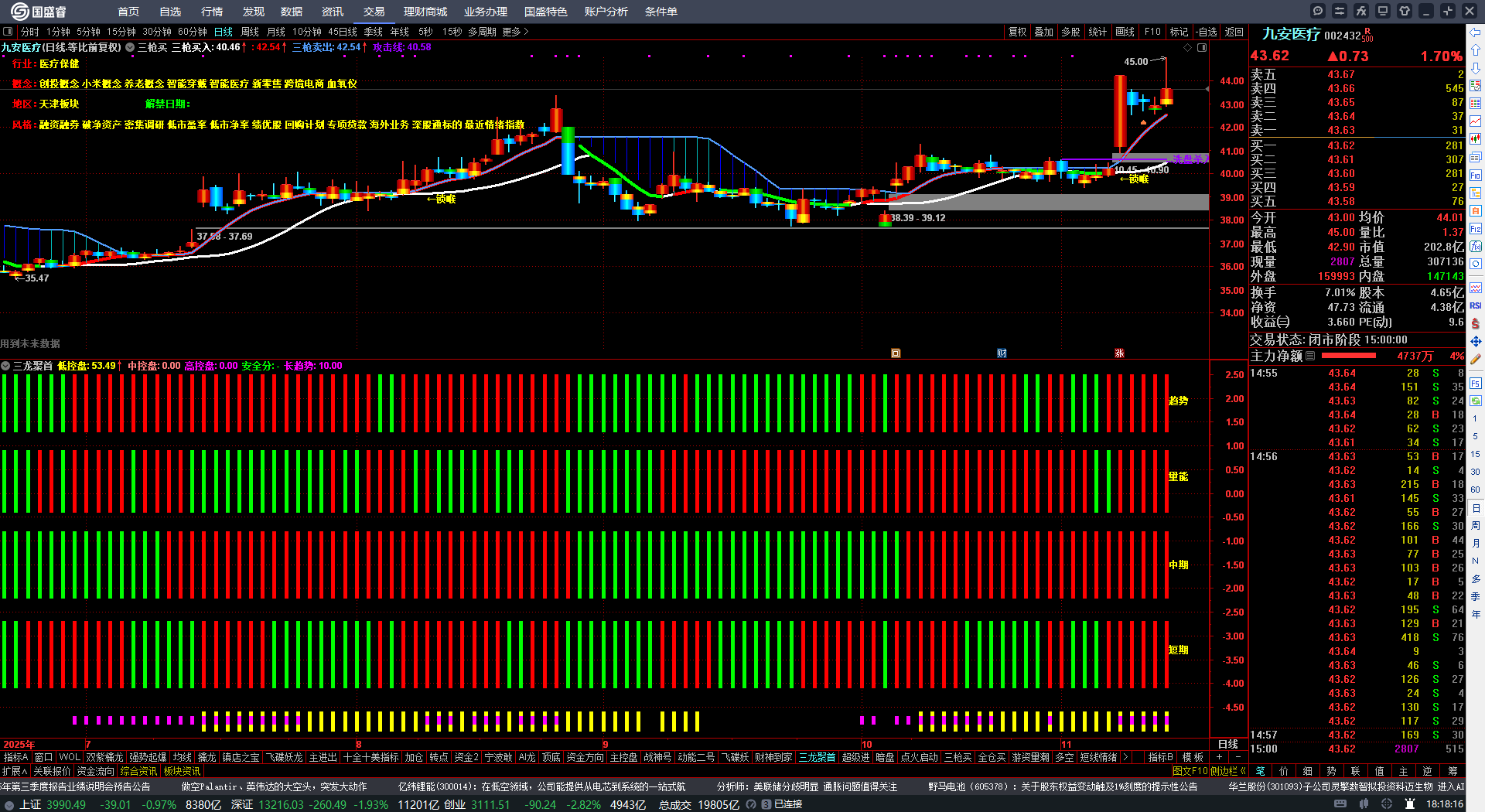Click the up arrow icon in right sidebar
1485x812 pixels.
1476,49
